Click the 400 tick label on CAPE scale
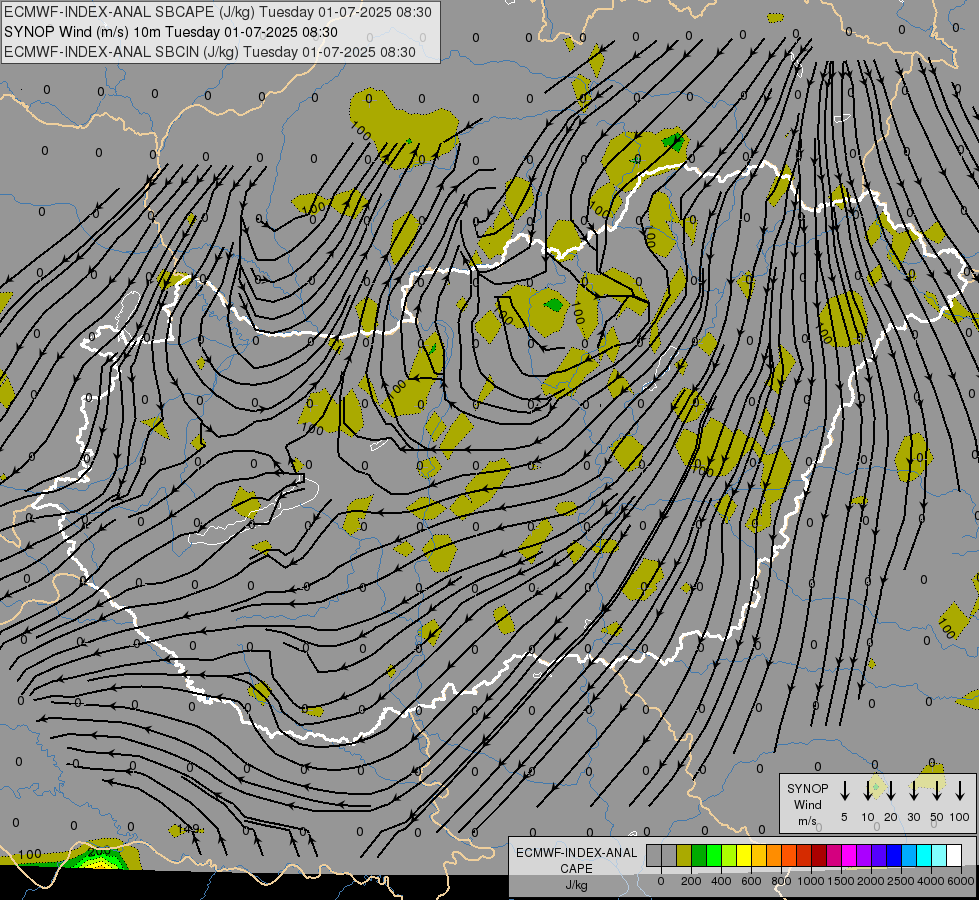 click(721, 881)
